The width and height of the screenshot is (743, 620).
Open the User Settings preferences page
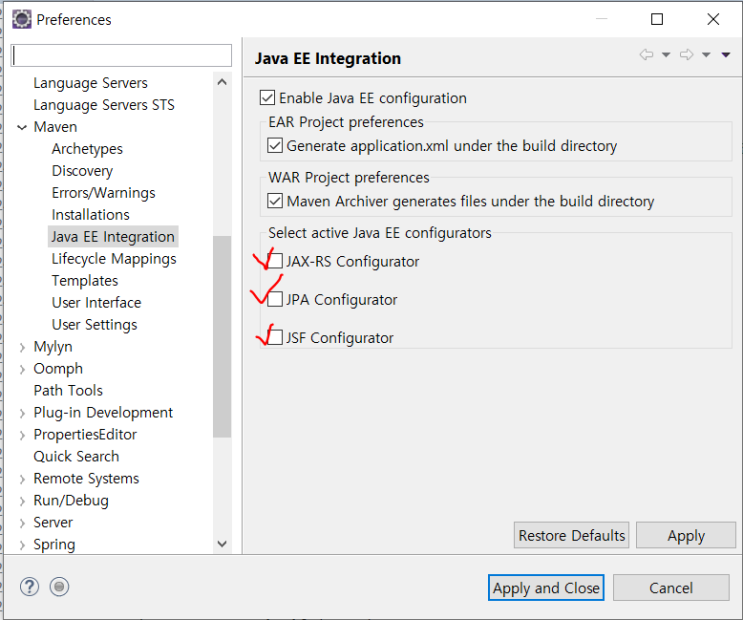(x=94, y=325)
